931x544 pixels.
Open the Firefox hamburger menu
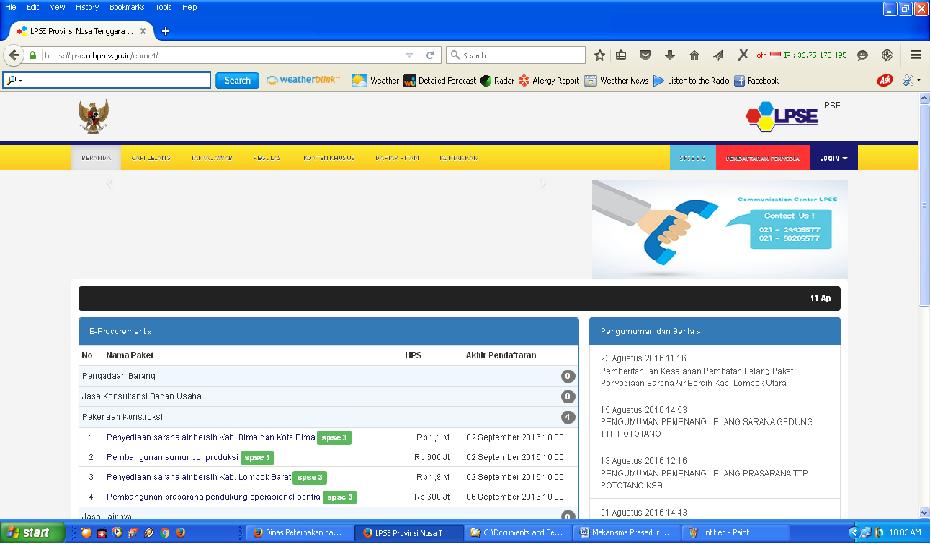(916, 55)
